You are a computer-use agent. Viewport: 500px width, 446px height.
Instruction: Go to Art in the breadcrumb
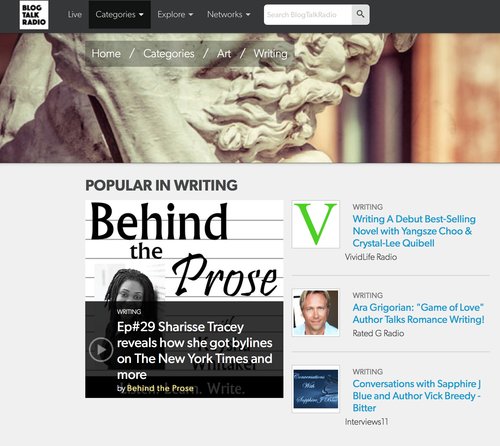tap(224, 54)
